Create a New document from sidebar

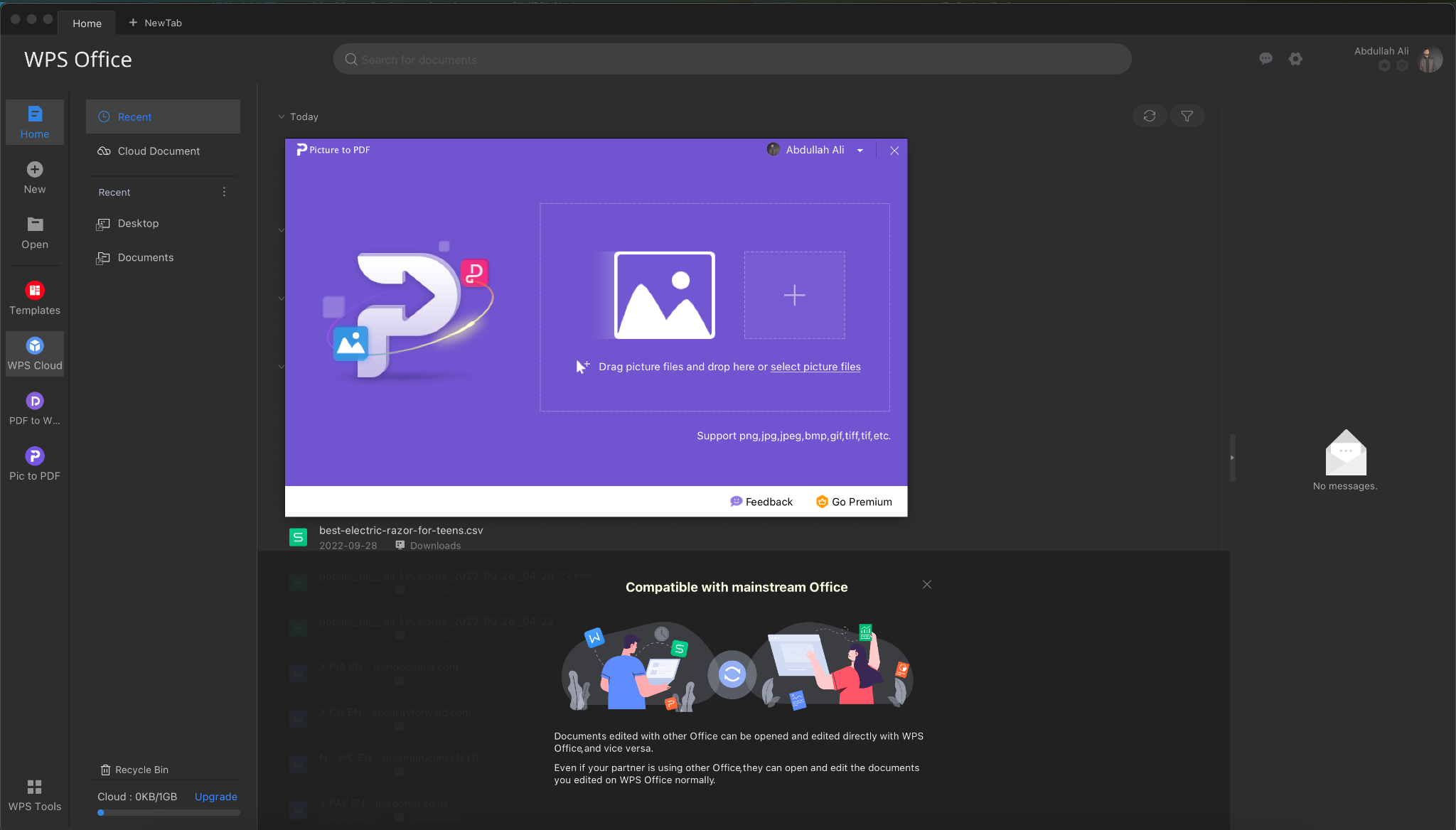click(x=35, y=178)
